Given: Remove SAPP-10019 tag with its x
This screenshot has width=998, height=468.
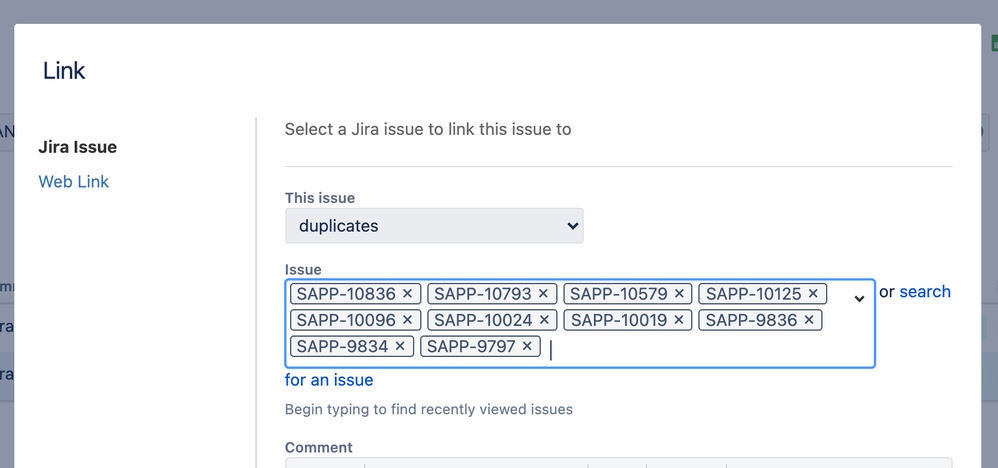Looking at the screenshot, I should 679,320.
